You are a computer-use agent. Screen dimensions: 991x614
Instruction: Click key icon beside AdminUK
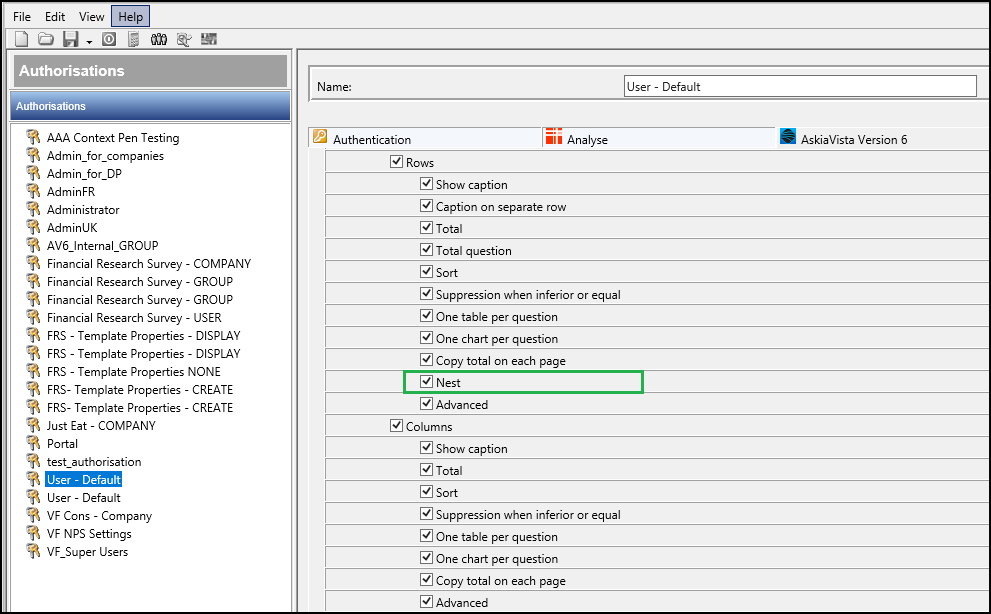pos(33,228)
